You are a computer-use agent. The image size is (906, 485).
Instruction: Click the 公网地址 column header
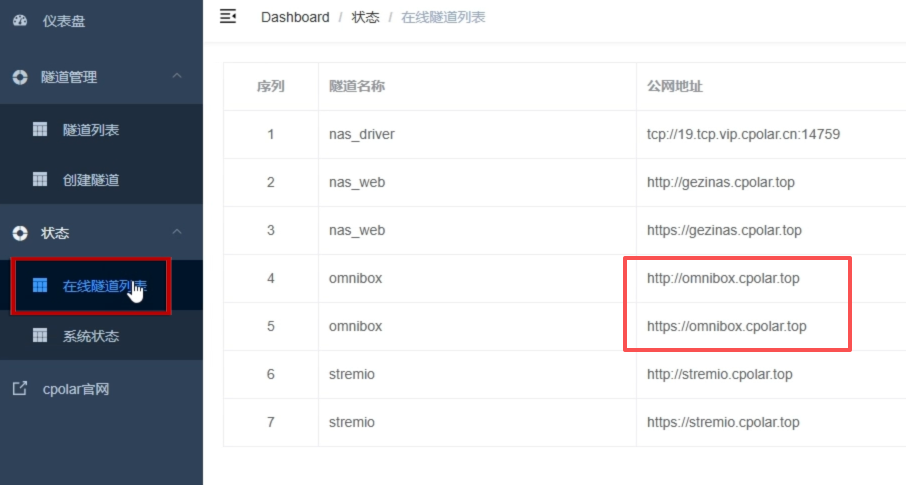(x=675, y=86)
